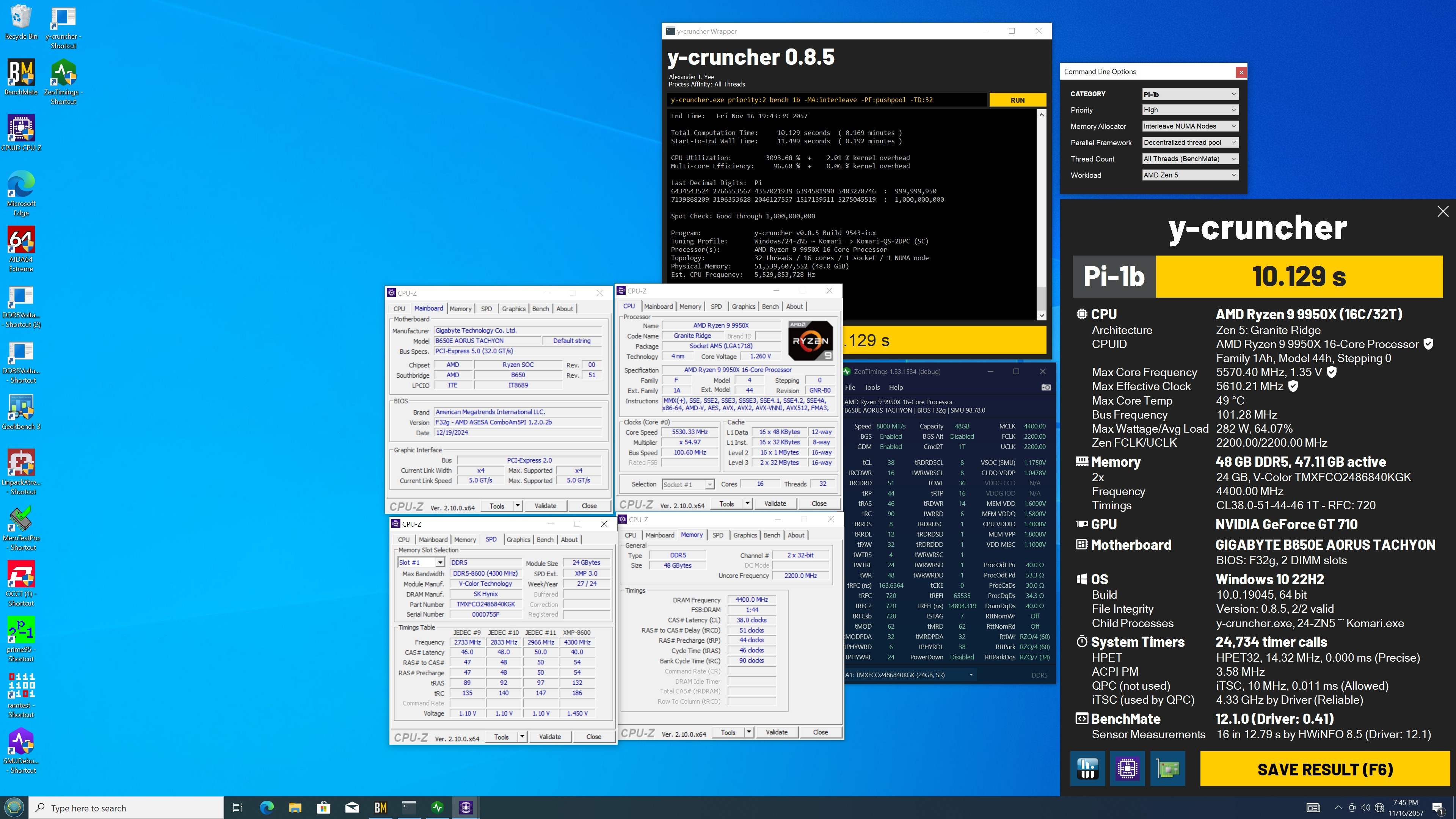Image resolution: width=1456 pixels, height=819 pixels.
Task: Select the prime95 Shortcut desktop icon
Action: click(x=21, y=639)
